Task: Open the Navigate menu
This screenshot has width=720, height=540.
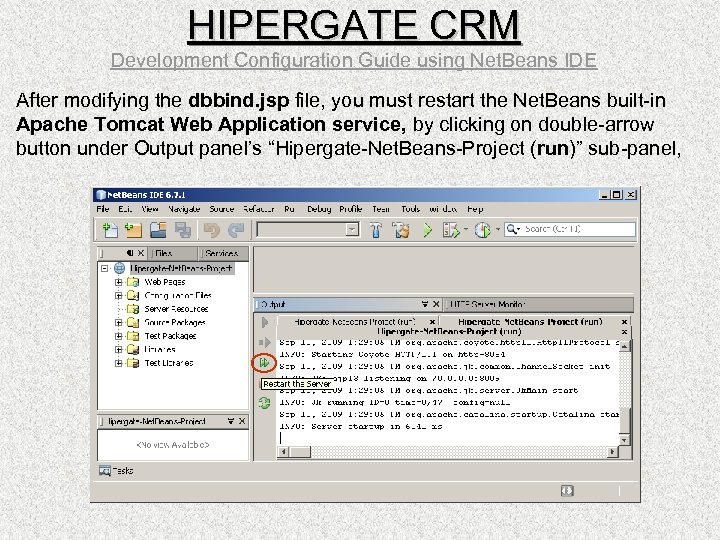Action: tap(184, 209)
